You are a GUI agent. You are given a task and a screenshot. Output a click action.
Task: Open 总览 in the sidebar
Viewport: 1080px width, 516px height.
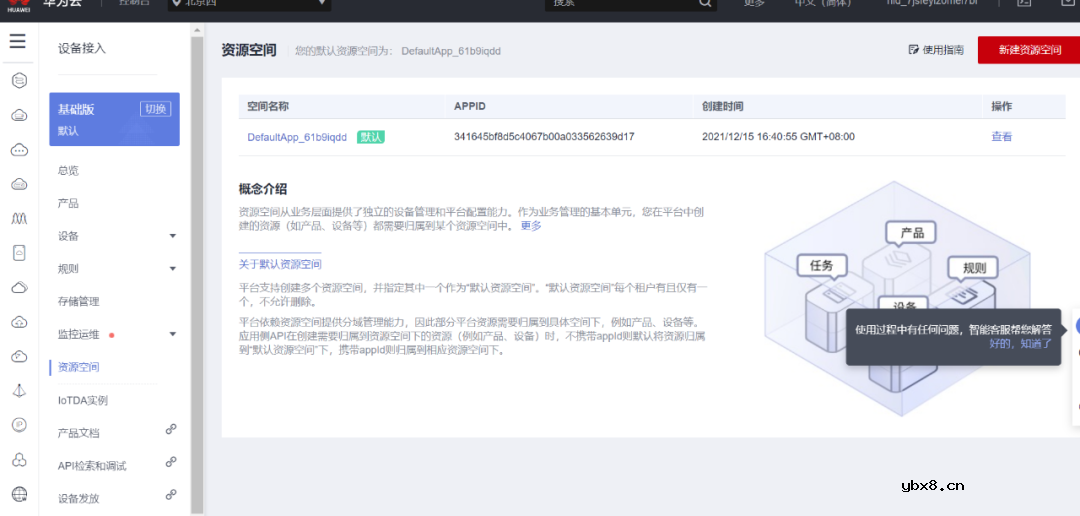(68, 171)
